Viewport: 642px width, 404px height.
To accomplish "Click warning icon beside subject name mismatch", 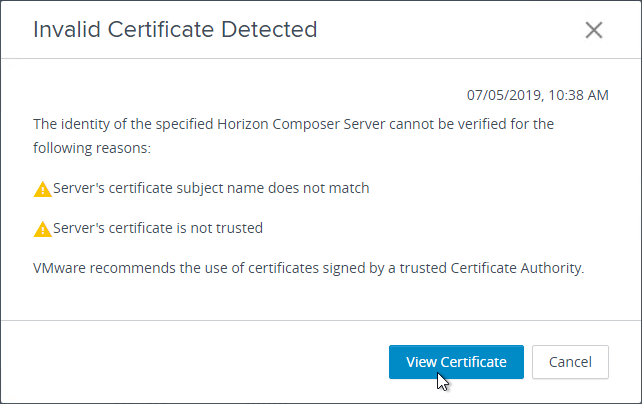I will pos(42,189).
